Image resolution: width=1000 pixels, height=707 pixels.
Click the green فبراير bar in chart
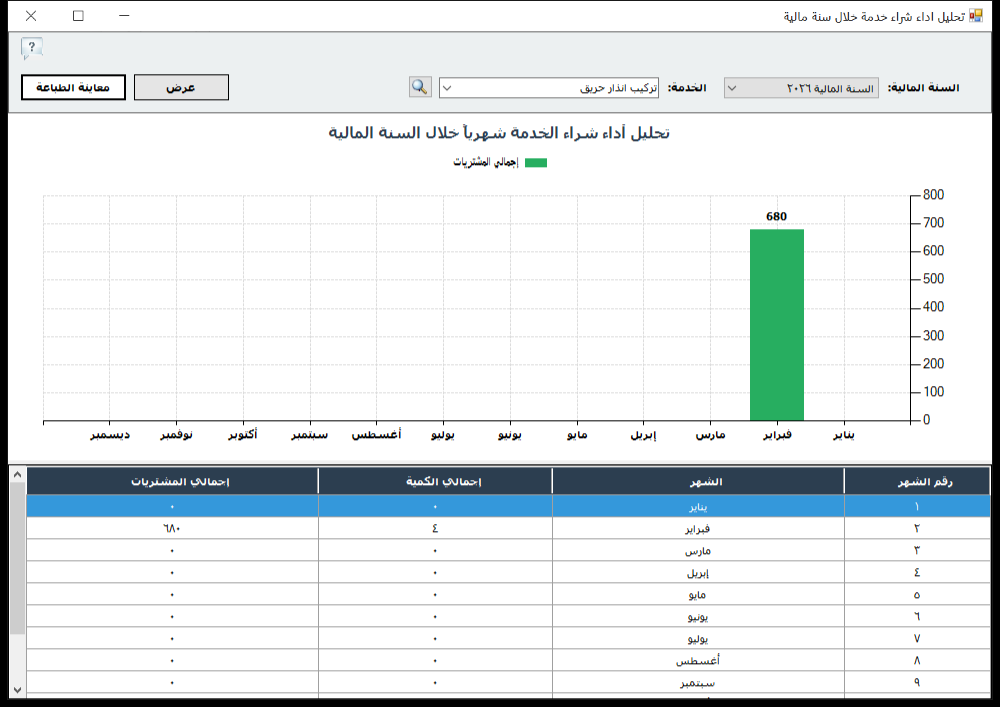point(776,324)
